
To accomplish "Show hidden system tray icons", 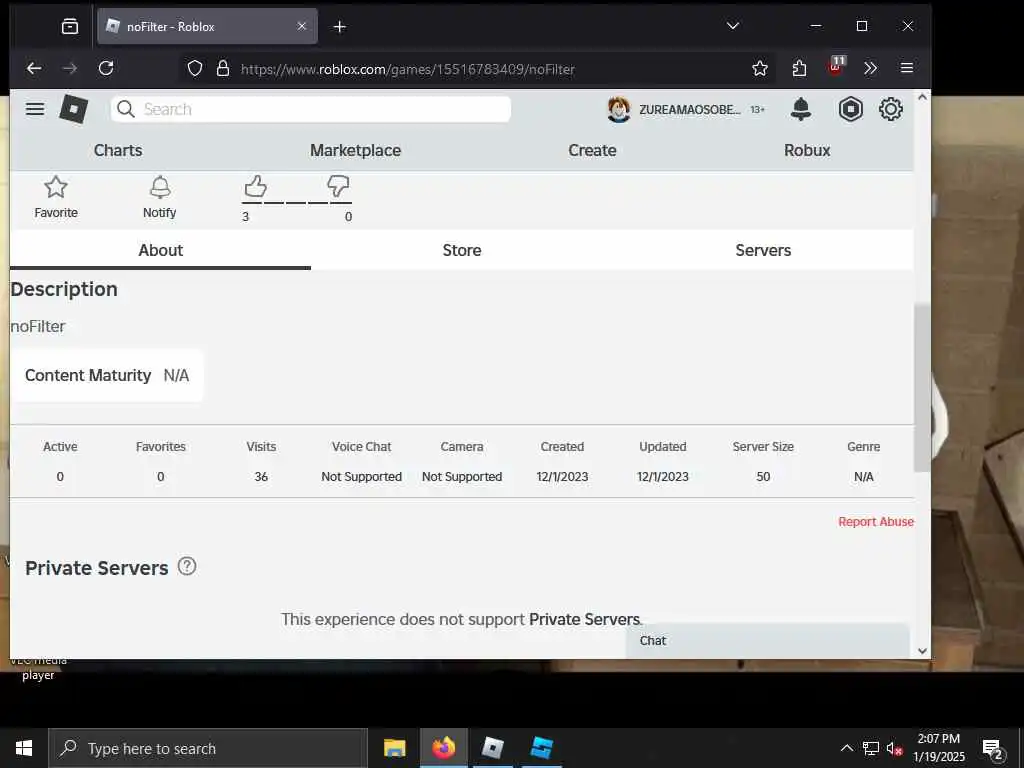I will coord(846,748).
